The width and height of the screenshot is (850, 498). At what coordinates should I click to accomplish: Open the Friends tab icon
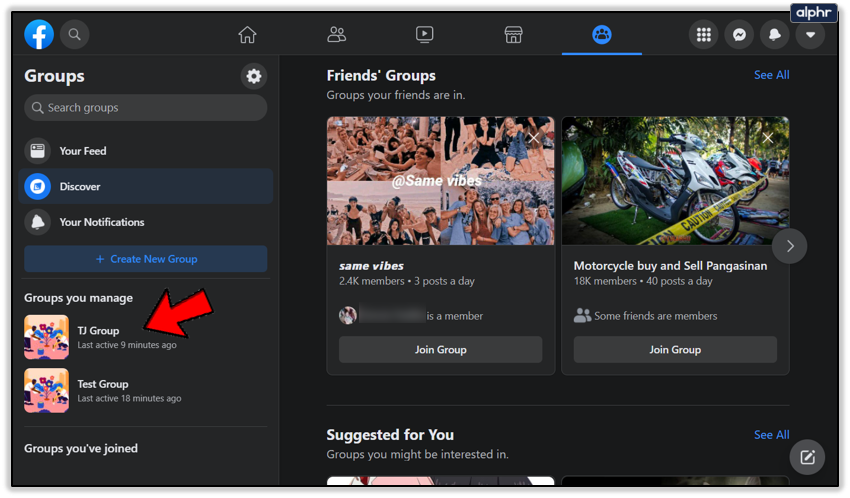coord(336,35)
